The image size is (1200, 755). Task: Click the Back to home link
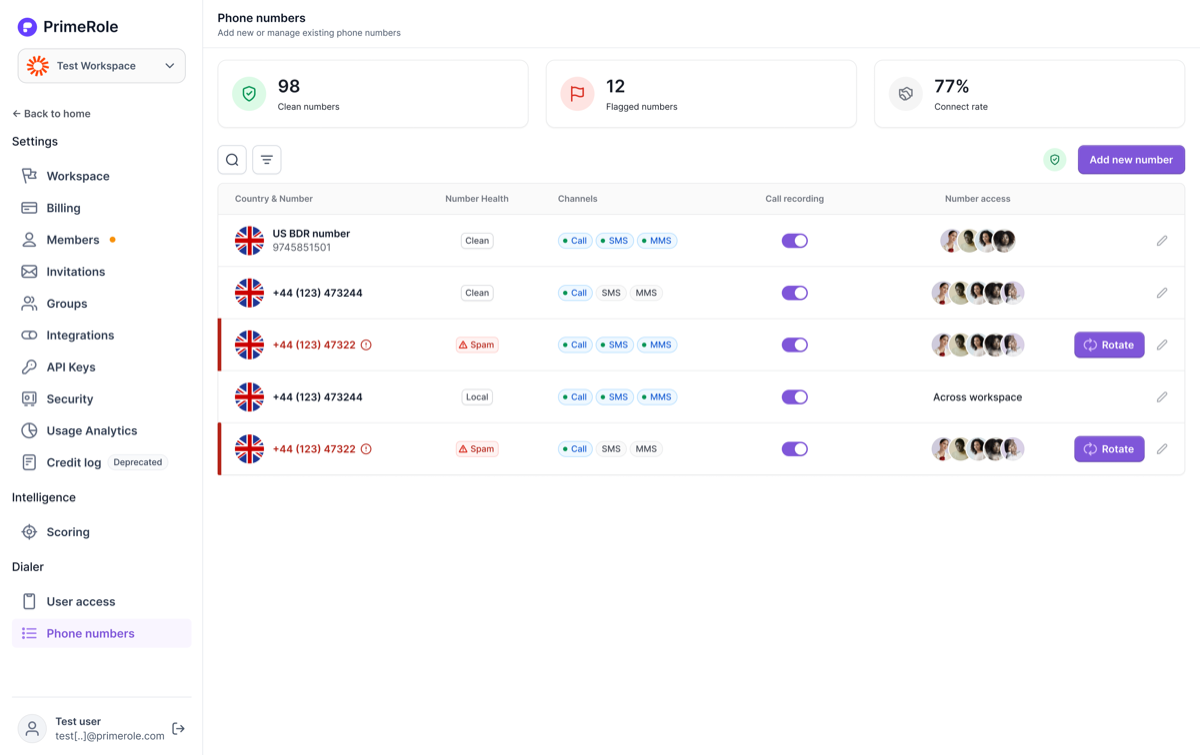[51, 114]
